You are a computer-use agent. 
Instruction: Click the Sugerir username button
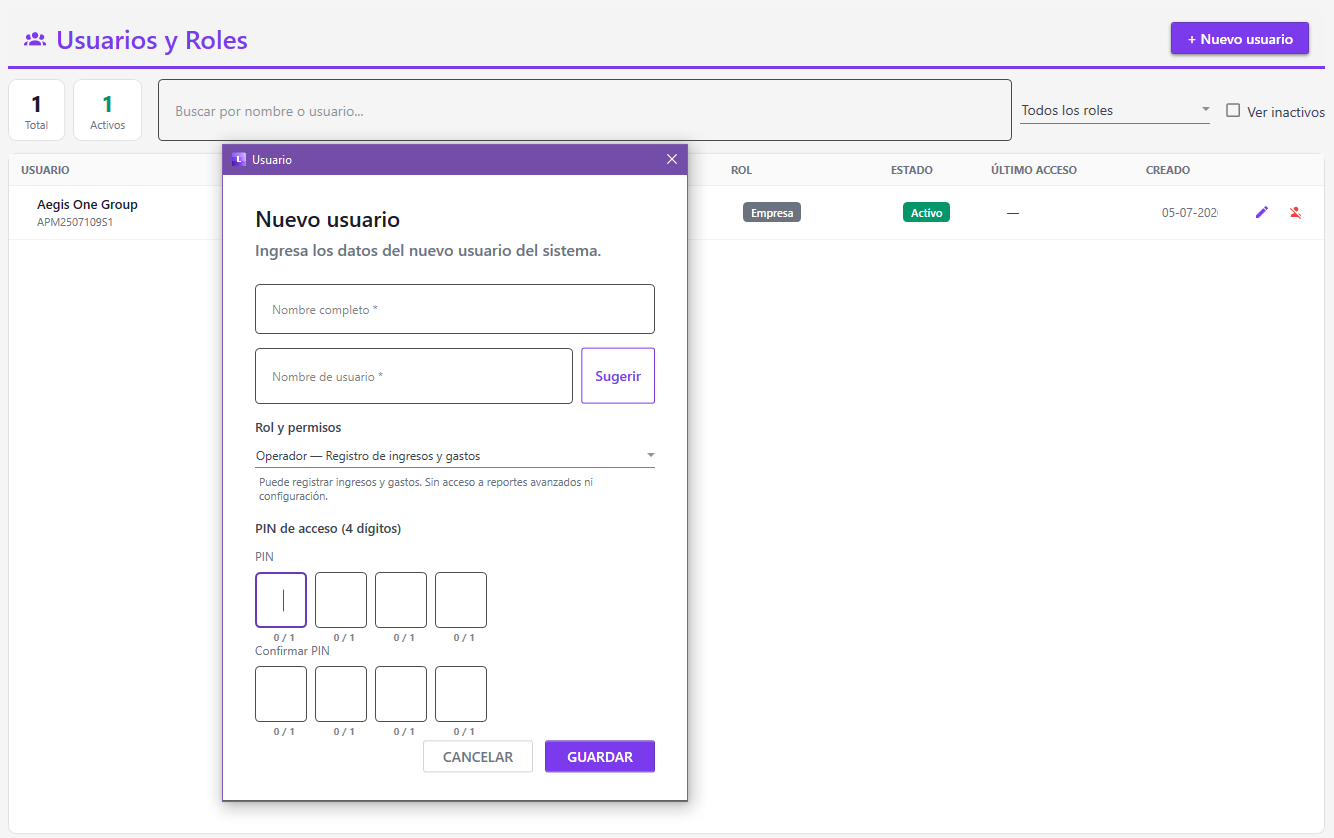[x=618, y=376]
